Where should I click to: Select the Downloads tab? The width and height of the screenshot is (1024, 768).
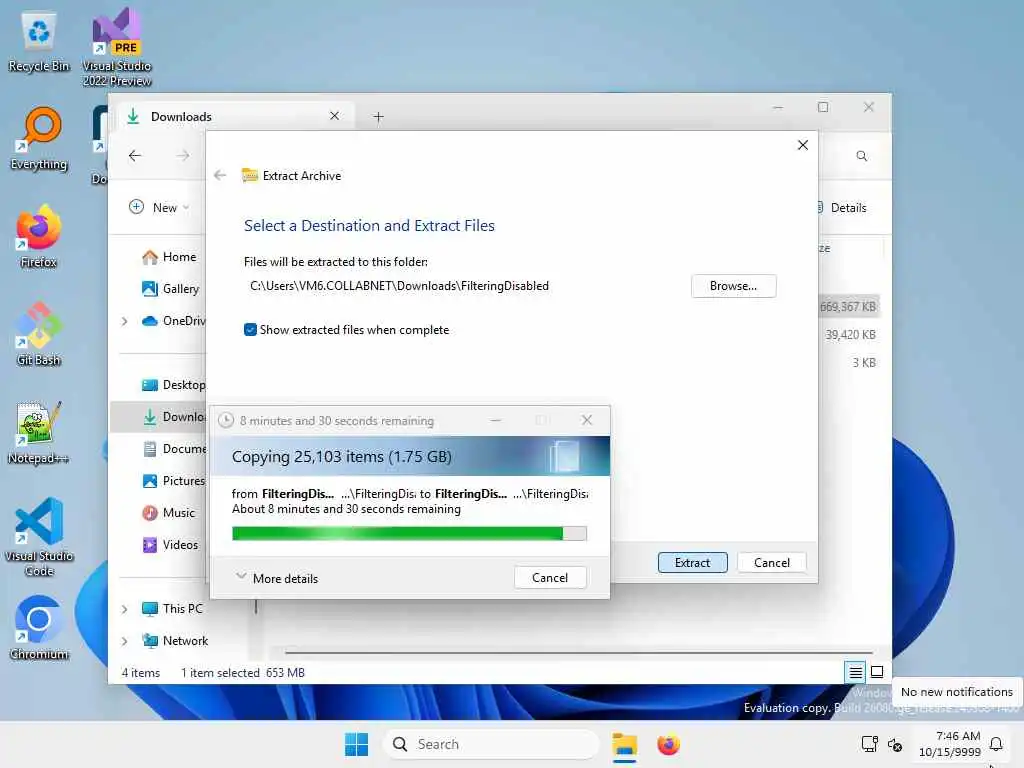click(235, 116)
